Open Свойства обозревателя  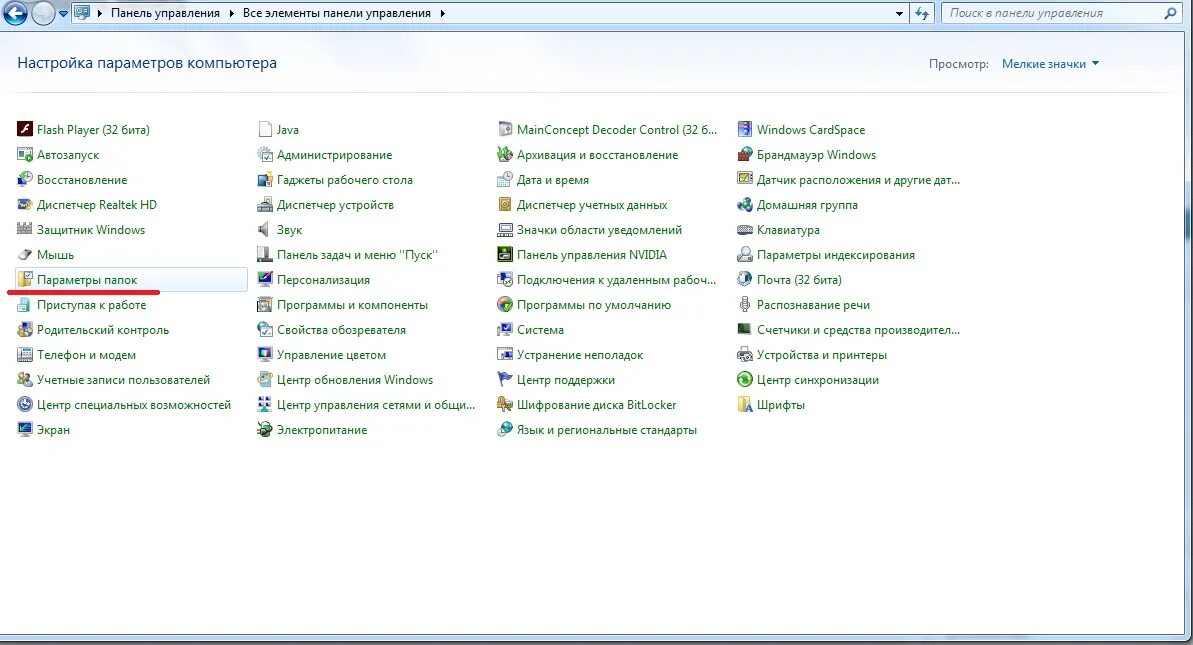pyautogui.click(x=341, y=330)
